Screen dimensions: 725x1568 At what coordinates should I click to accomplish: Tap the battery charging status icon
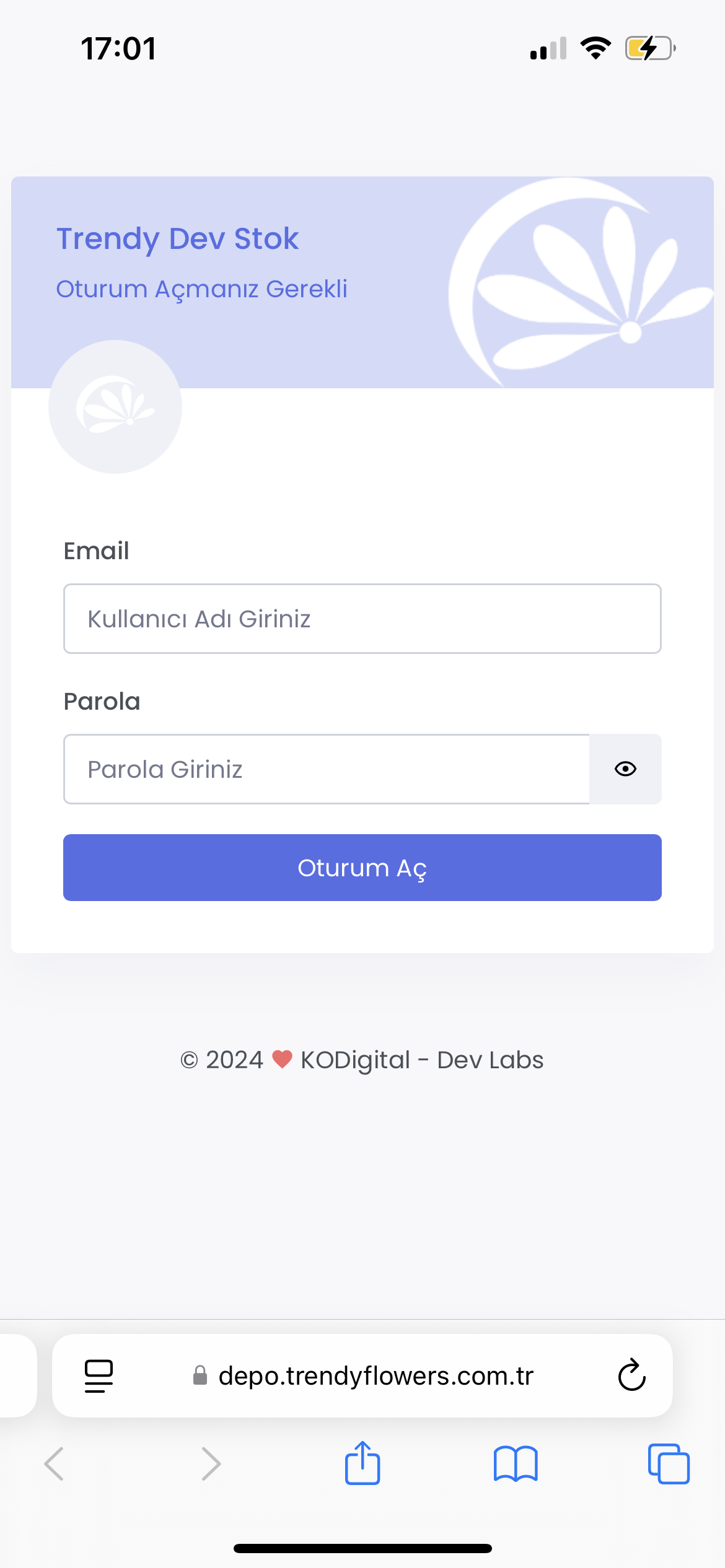649,48
